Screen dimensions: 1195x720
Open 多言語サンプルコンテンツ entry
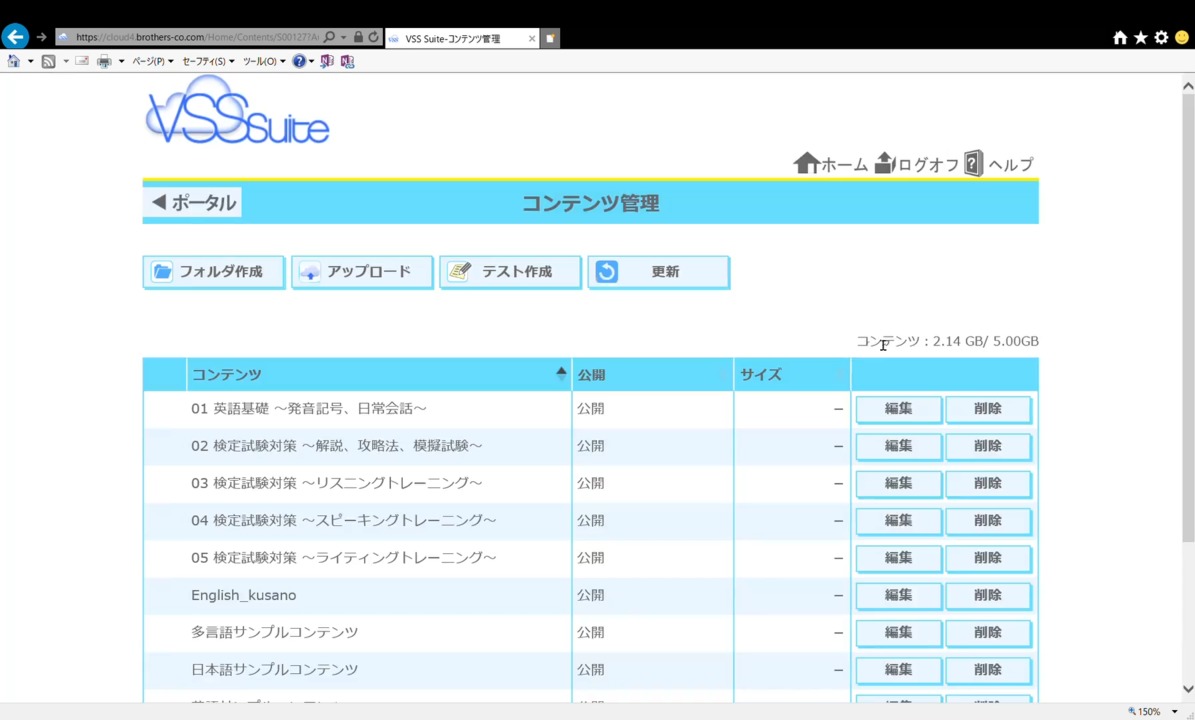click(274, 632)
